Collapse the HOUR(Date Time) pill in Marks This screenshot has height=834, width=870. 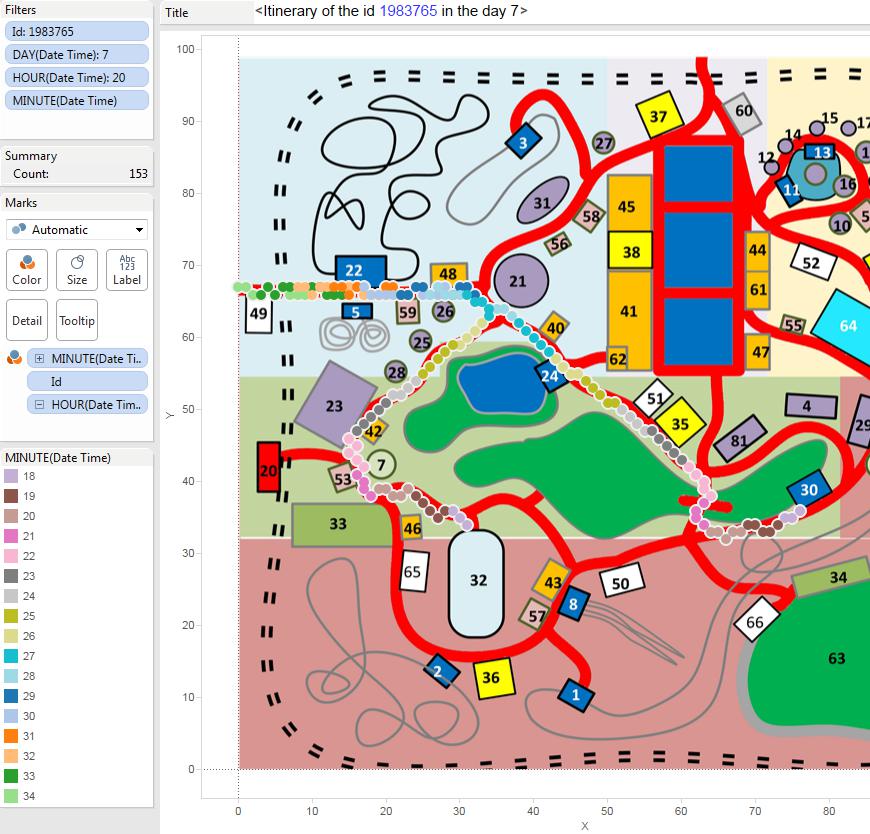point(39,404)
